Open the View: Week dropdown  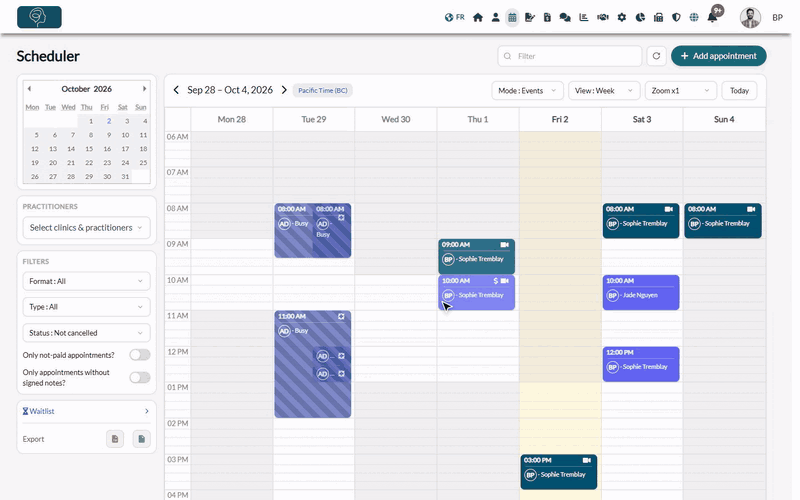pyautogui.click(x=604, y=91)
